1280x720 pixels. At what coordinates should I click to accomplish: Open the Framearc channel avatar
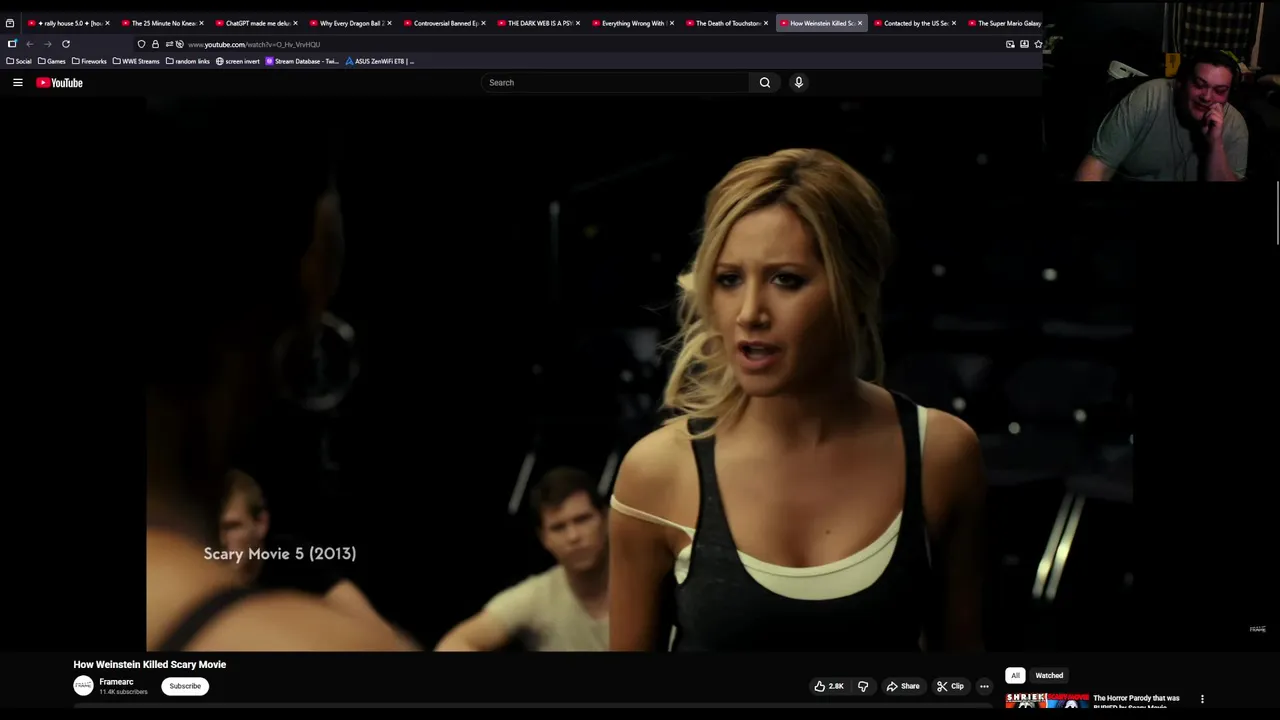[x=83, y=686]
